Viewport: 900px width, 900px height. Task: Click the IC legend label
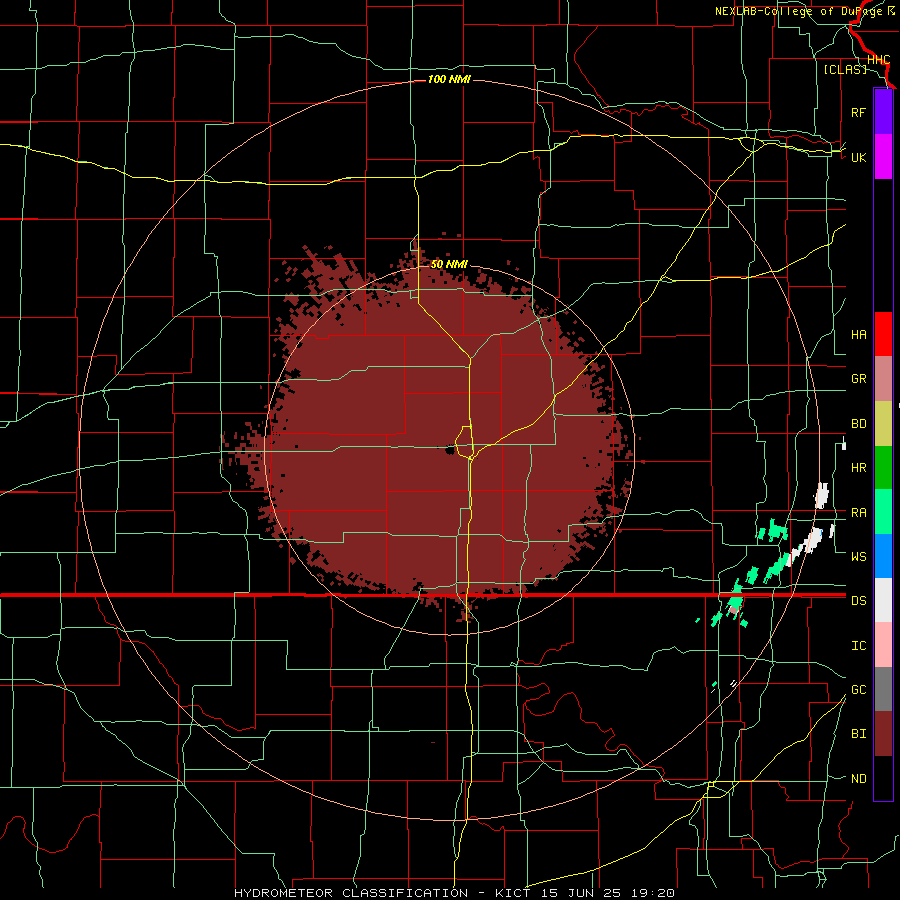[858, 646]
